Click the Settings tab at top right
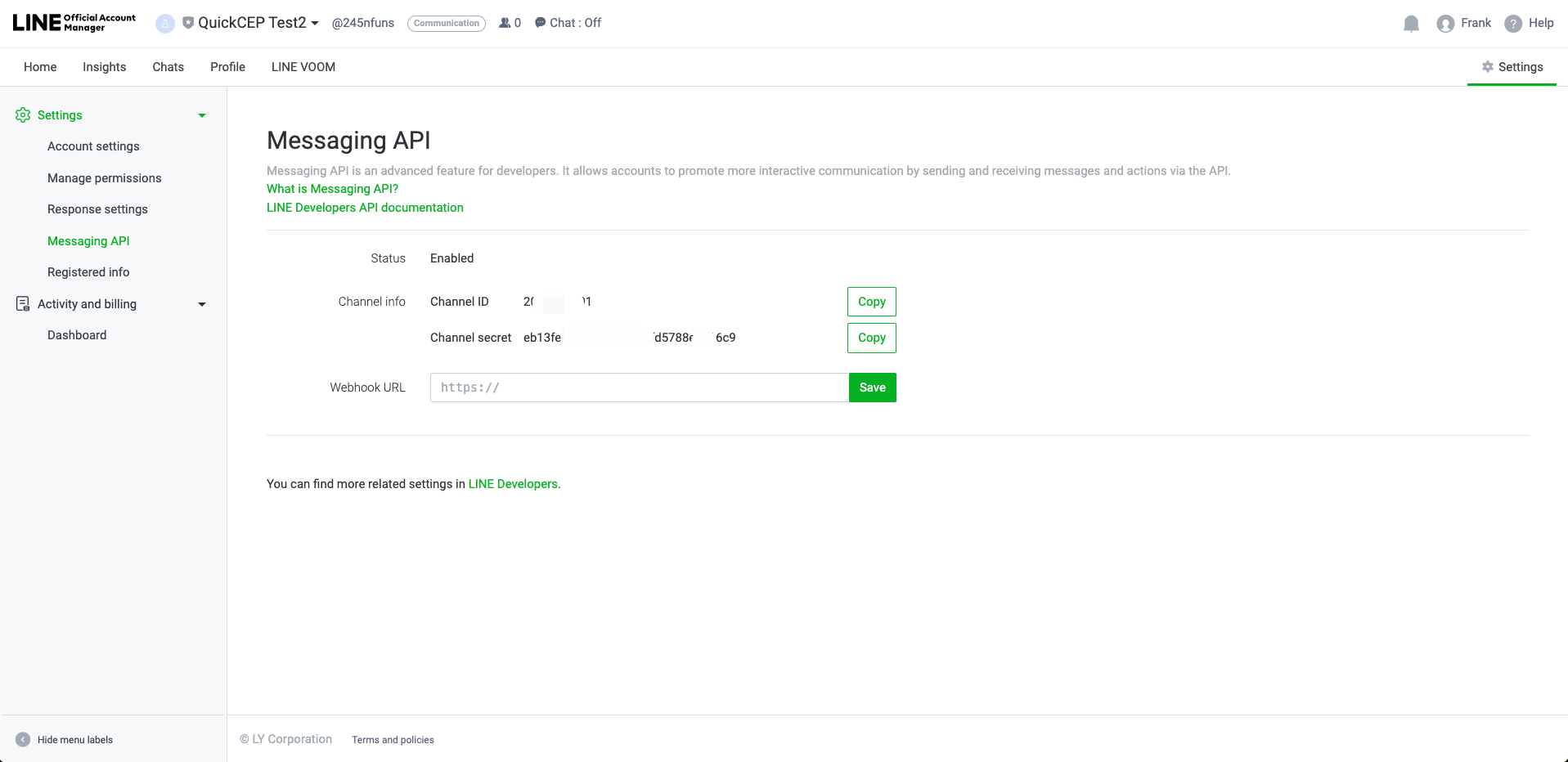The width and height of the screenshot is (1568, 762). tap(1512, 67)
